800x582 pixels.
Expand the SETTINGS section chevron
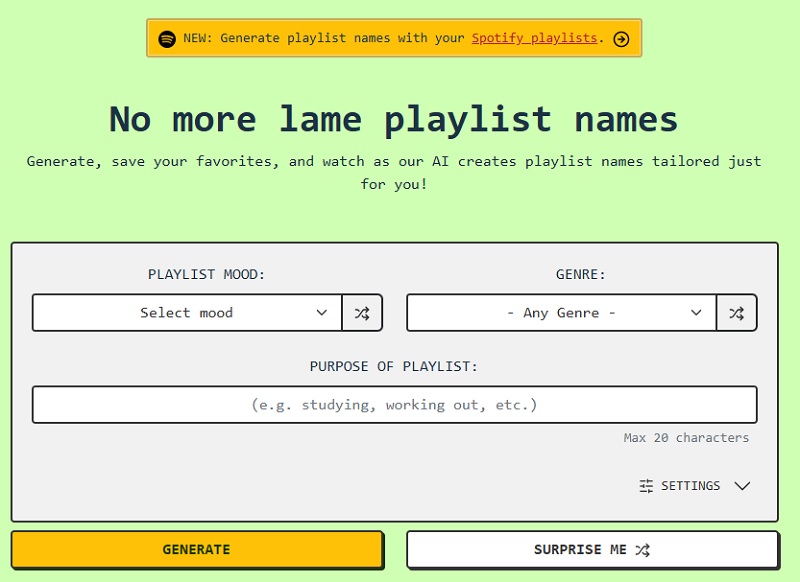[x=742, y=486]
